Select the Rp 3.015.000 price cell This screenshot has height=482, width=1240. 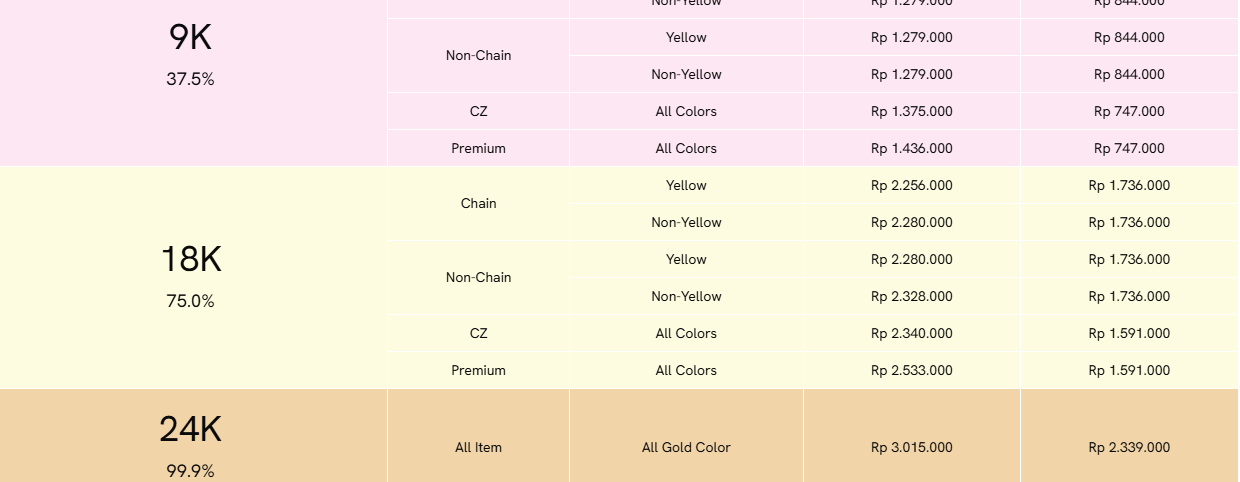[912, 447]
